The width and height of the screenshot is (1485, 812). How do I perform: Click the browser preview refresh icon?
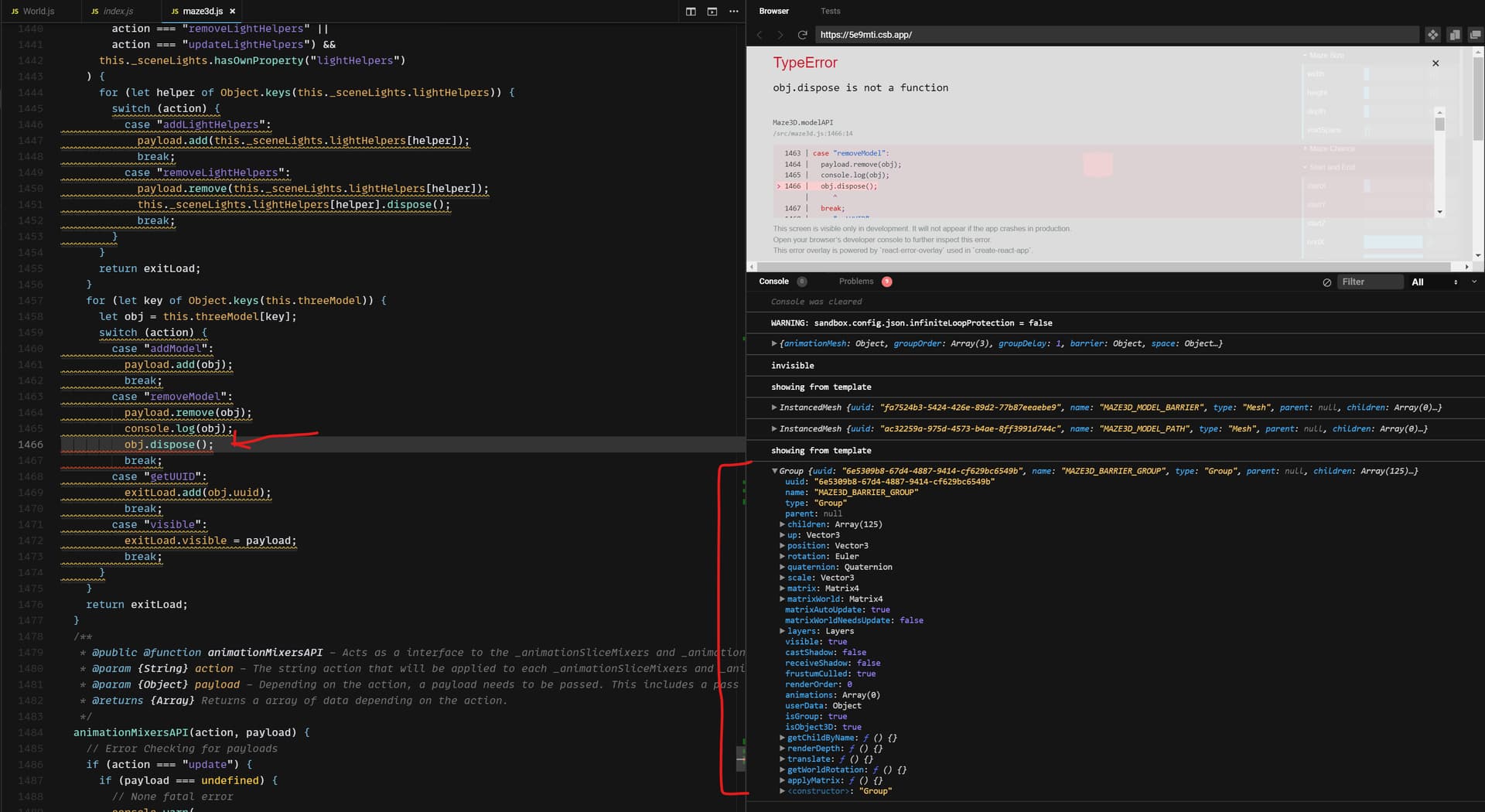pos(802,35)
